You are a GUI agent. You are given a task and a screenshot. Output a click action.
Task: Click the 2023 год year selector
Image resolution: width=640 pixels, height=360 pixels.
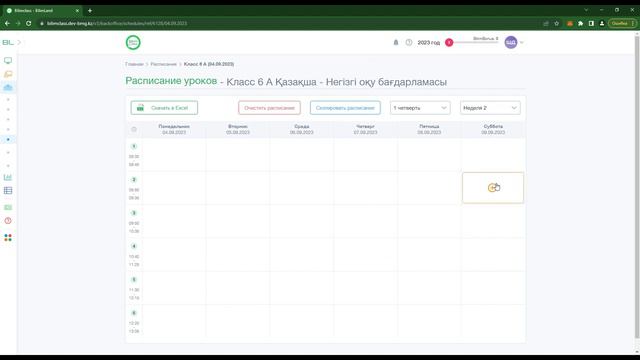pos(429,42)
